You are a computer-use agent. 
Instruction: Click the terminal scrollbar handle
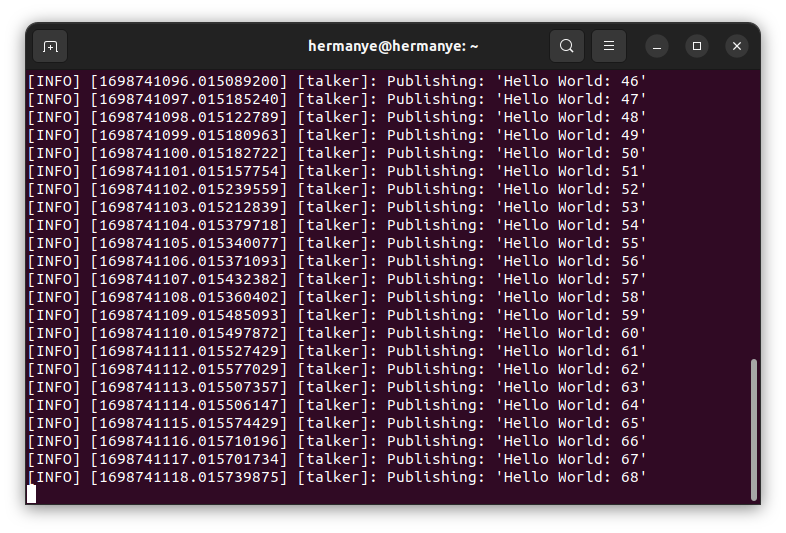tap(753, 430)
